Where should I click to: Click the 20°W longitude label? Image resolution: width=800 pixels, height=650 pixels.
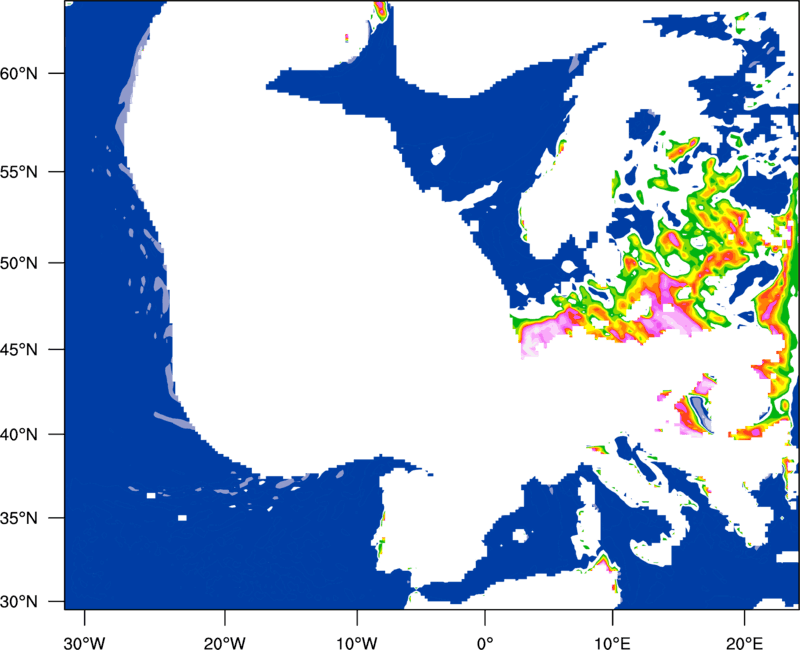[x=224, y=643]
